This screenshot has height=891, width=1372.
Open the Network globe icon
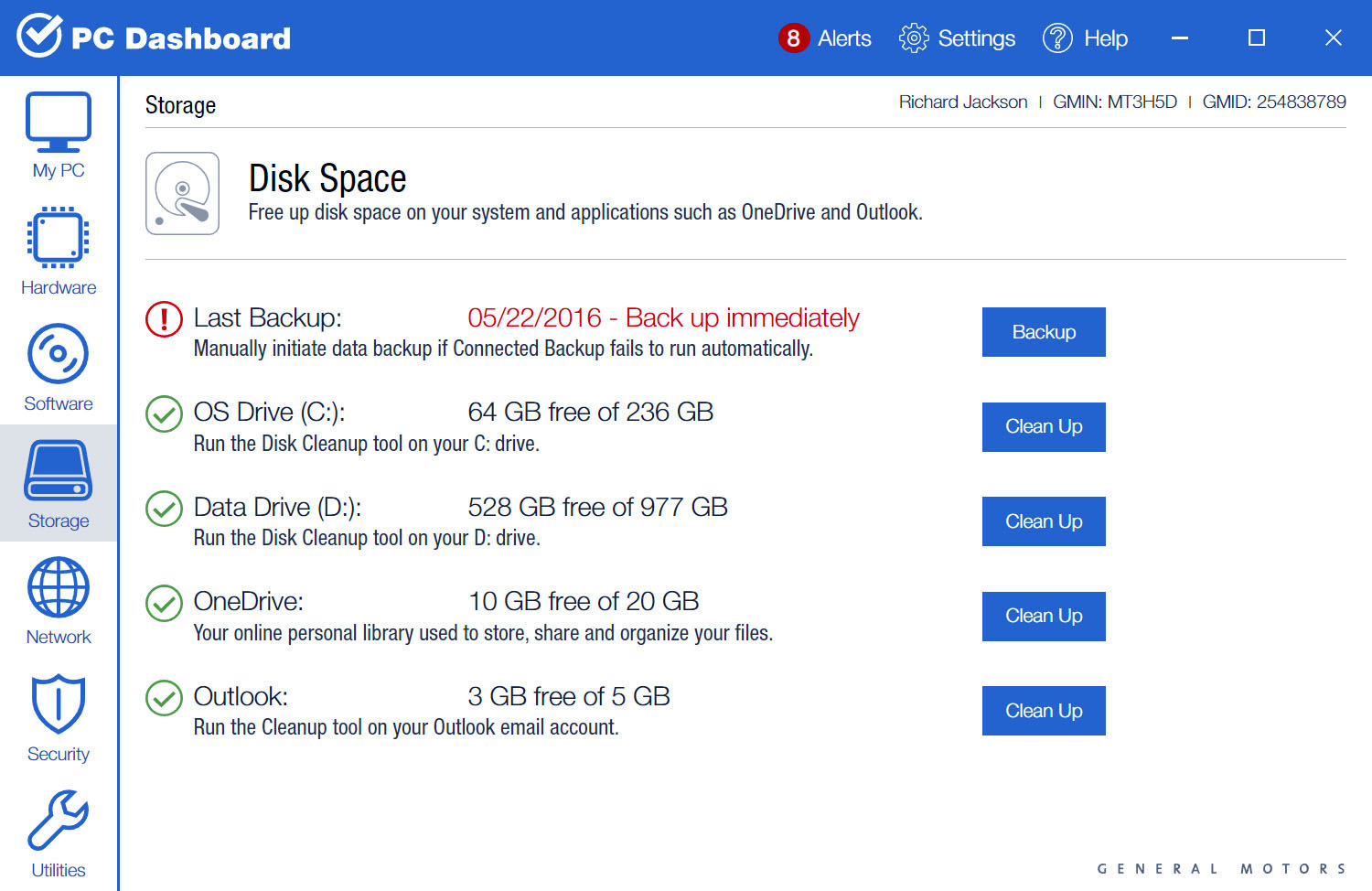59,588
